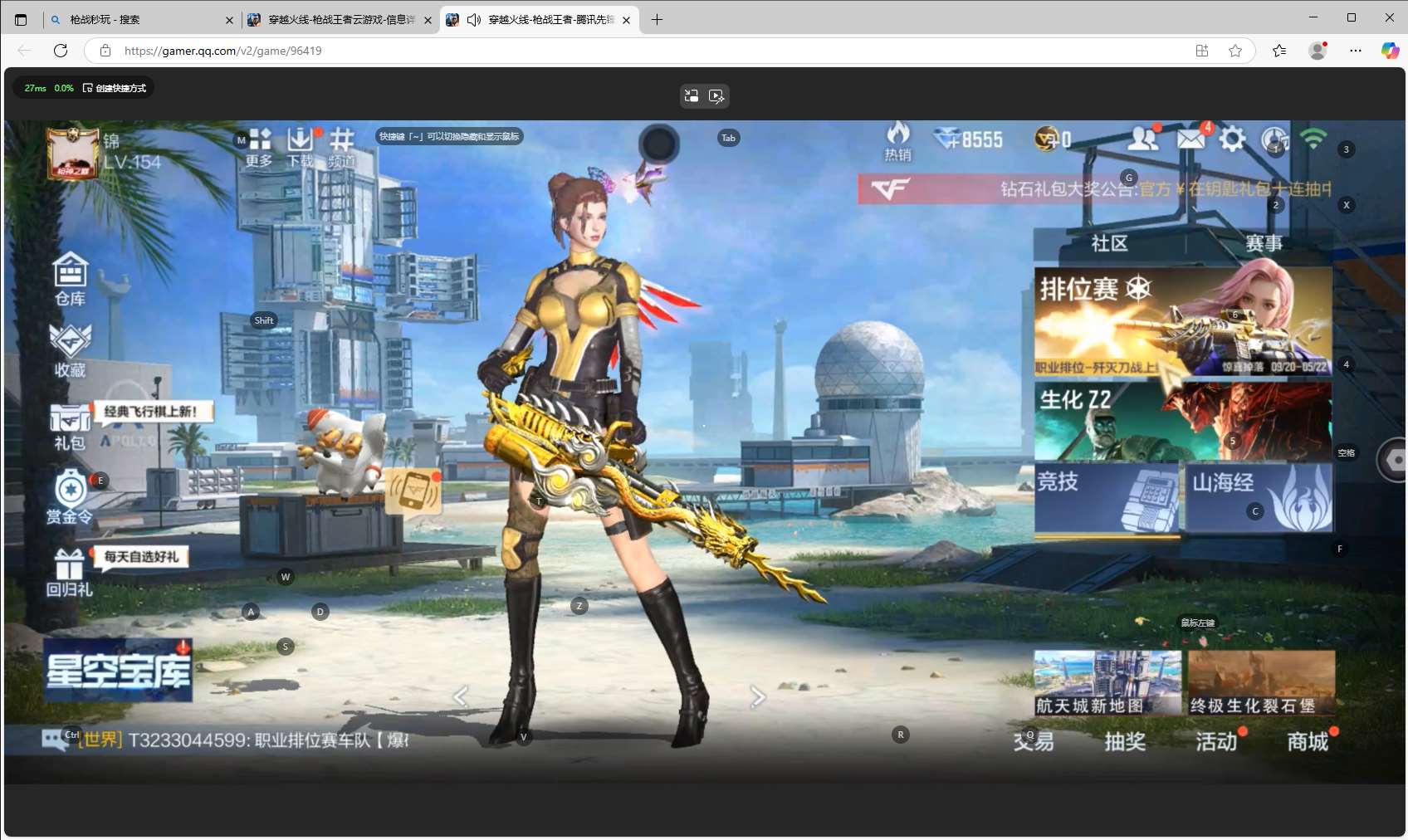Click the 钻石礼包大奖公告 announcement ticker
1408x840 pixels.
click(x=1094, y=189)
